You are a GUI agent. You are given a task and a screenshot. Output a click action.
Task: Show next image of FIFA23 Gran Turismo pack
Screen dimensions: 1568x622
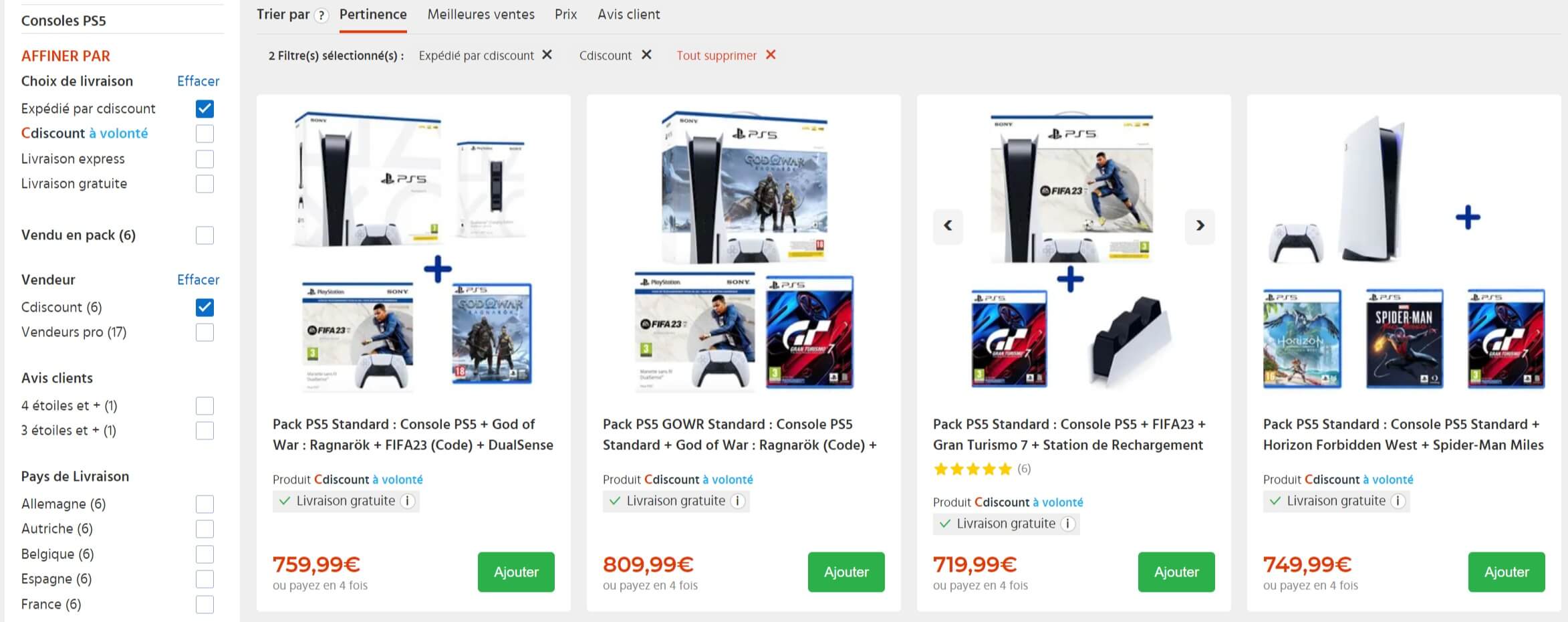(x=1200, y=225)
